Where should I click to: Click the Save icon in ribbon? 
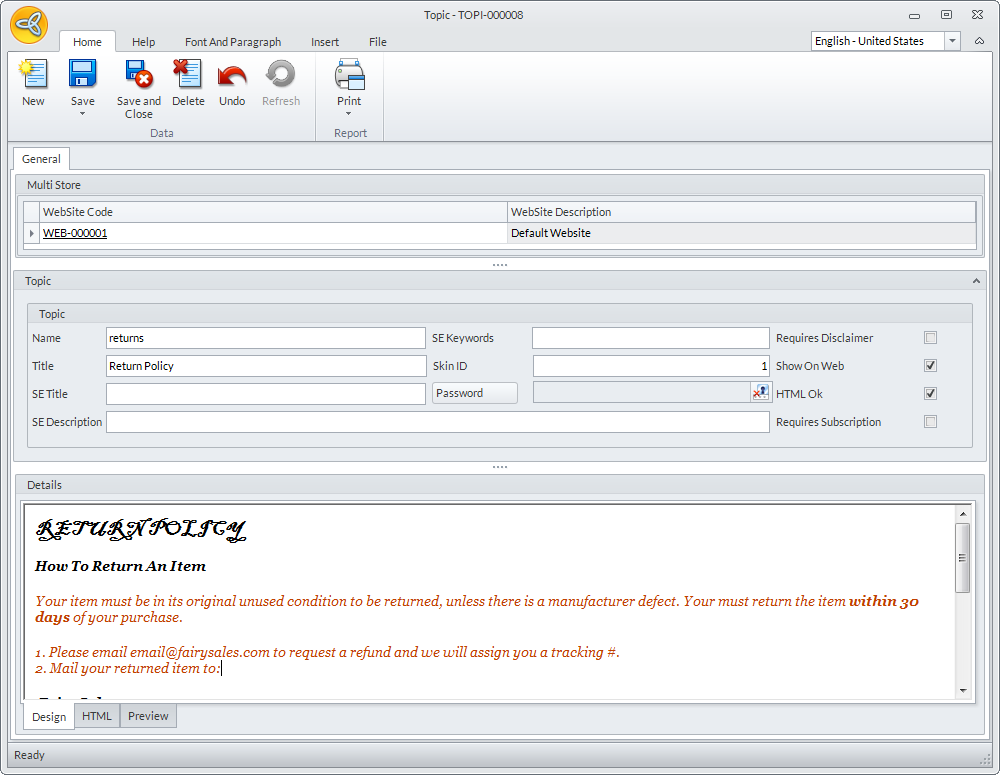click(82, 75)
